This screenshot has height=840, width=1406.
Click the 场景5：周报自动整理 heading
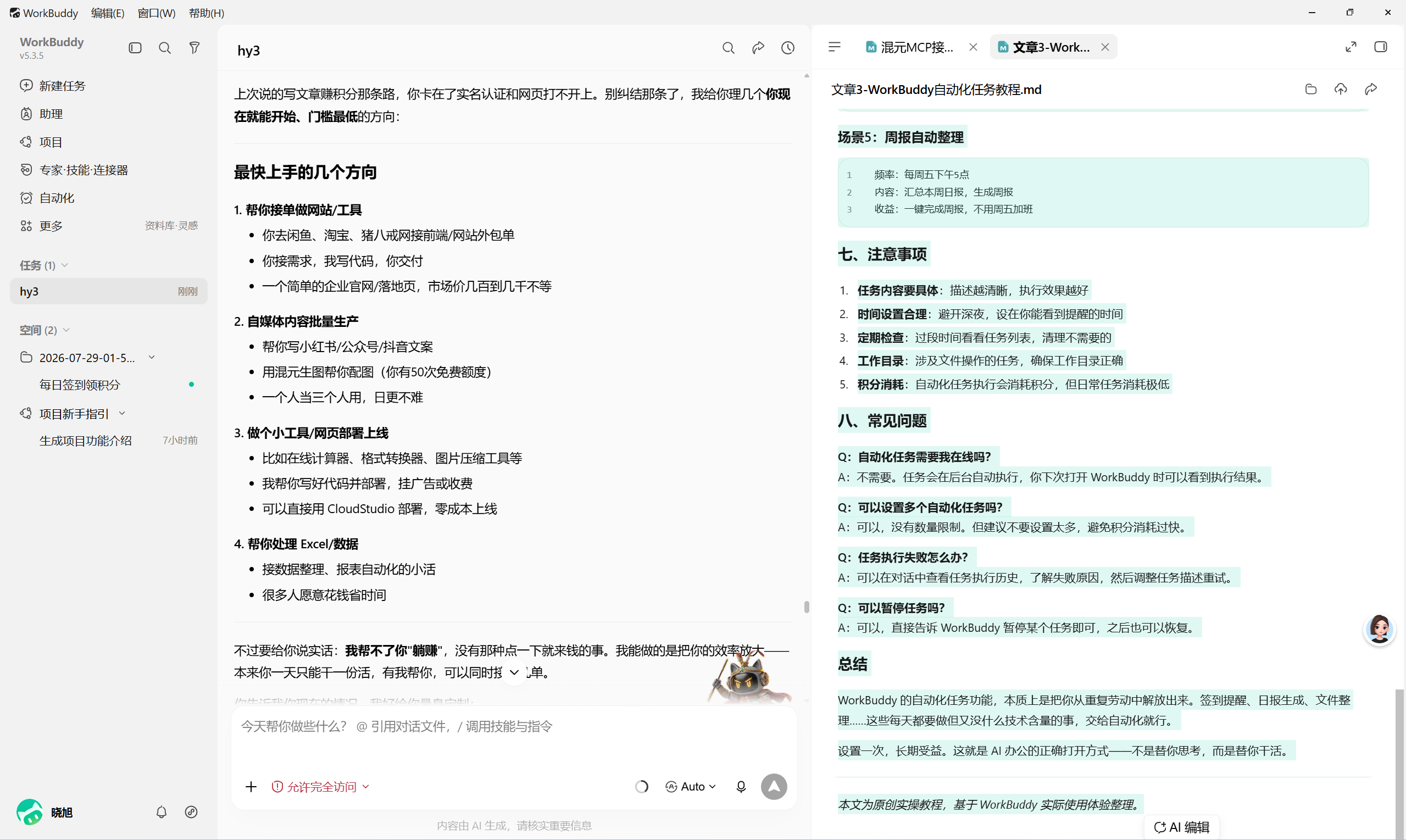900,137
